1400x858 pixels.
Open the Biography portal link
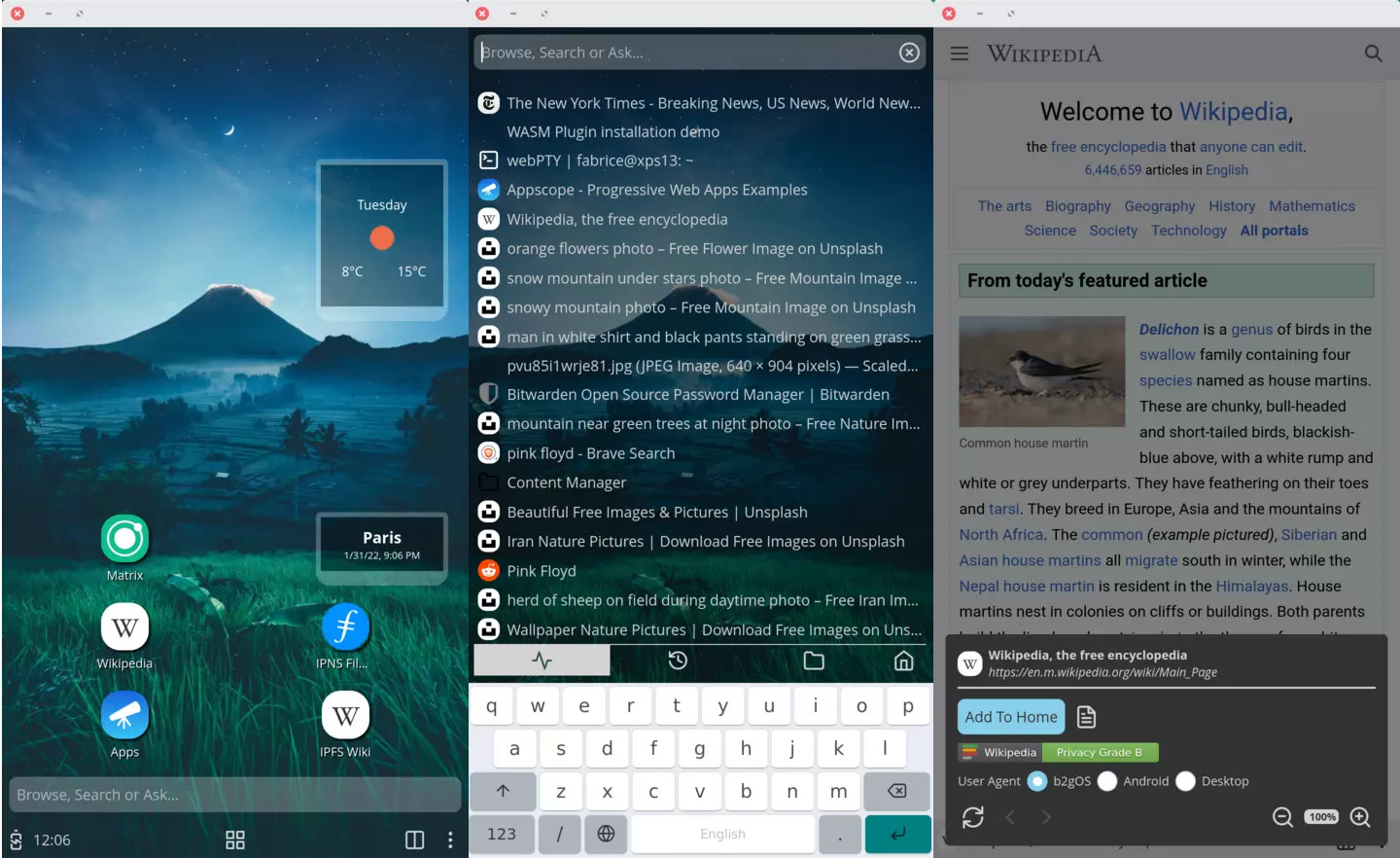coord(1078,206)
